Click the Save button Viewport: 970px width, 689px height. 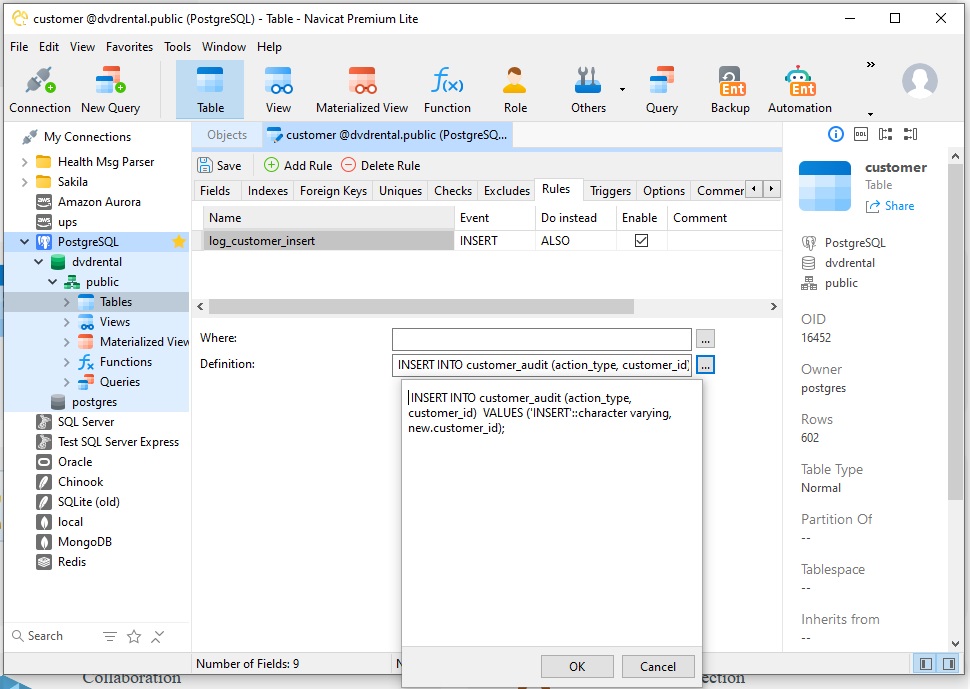220,165
